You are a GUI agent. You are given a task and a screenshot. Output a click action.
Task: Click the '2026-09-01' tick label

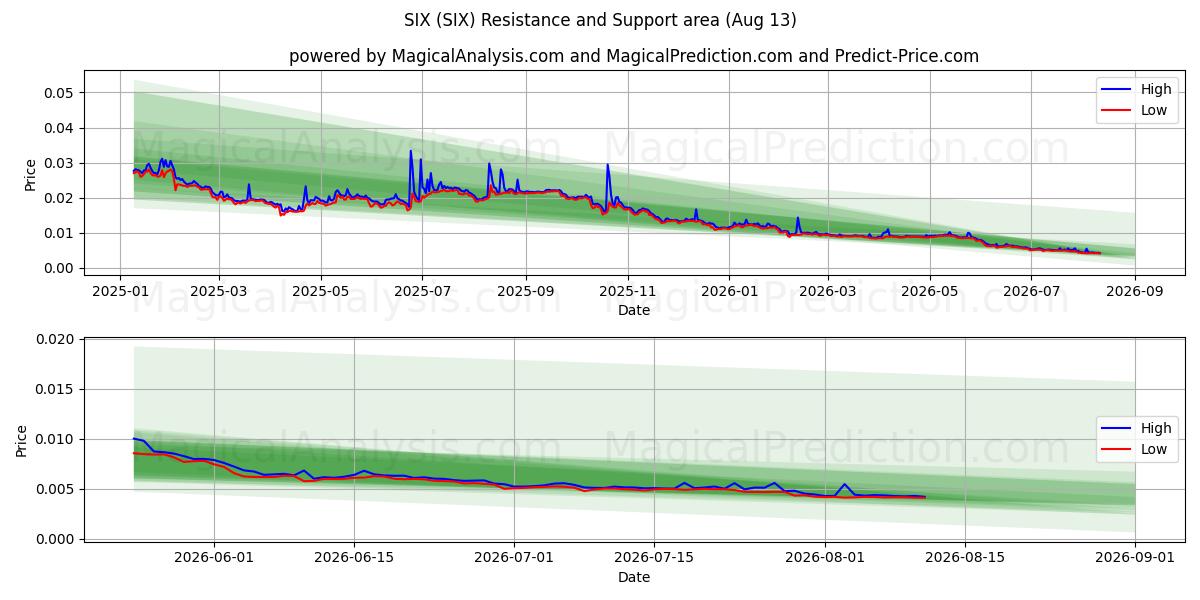click(x=1135, y=558)
